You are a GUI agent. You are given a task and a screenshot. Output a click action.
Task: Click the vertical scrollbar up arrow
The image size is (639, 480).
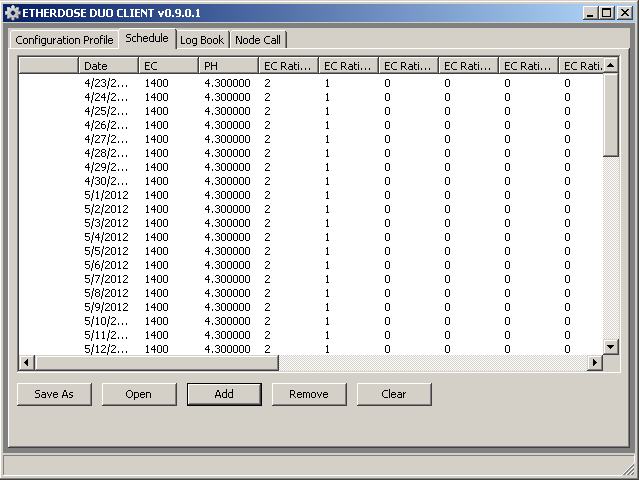tap(610, 65)
